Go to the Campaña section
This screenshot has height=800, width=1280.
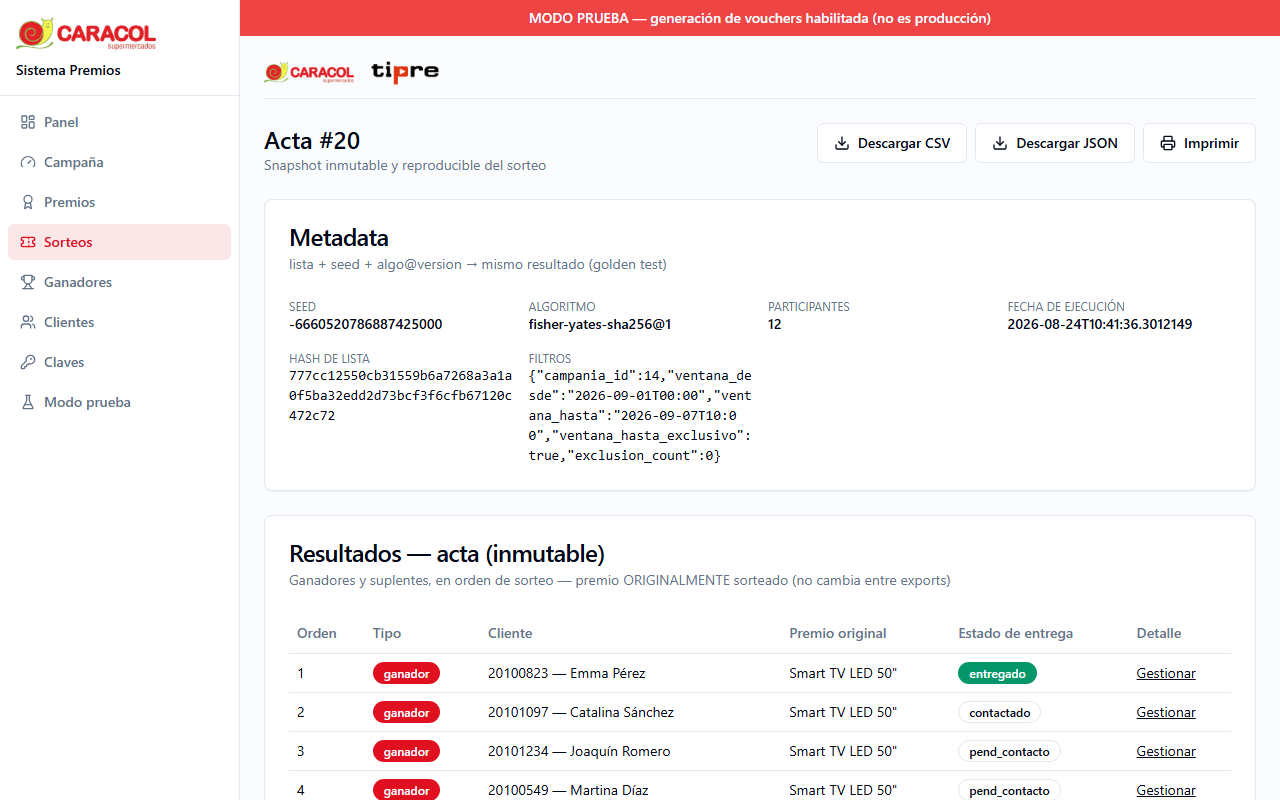[x=119, y=162]
